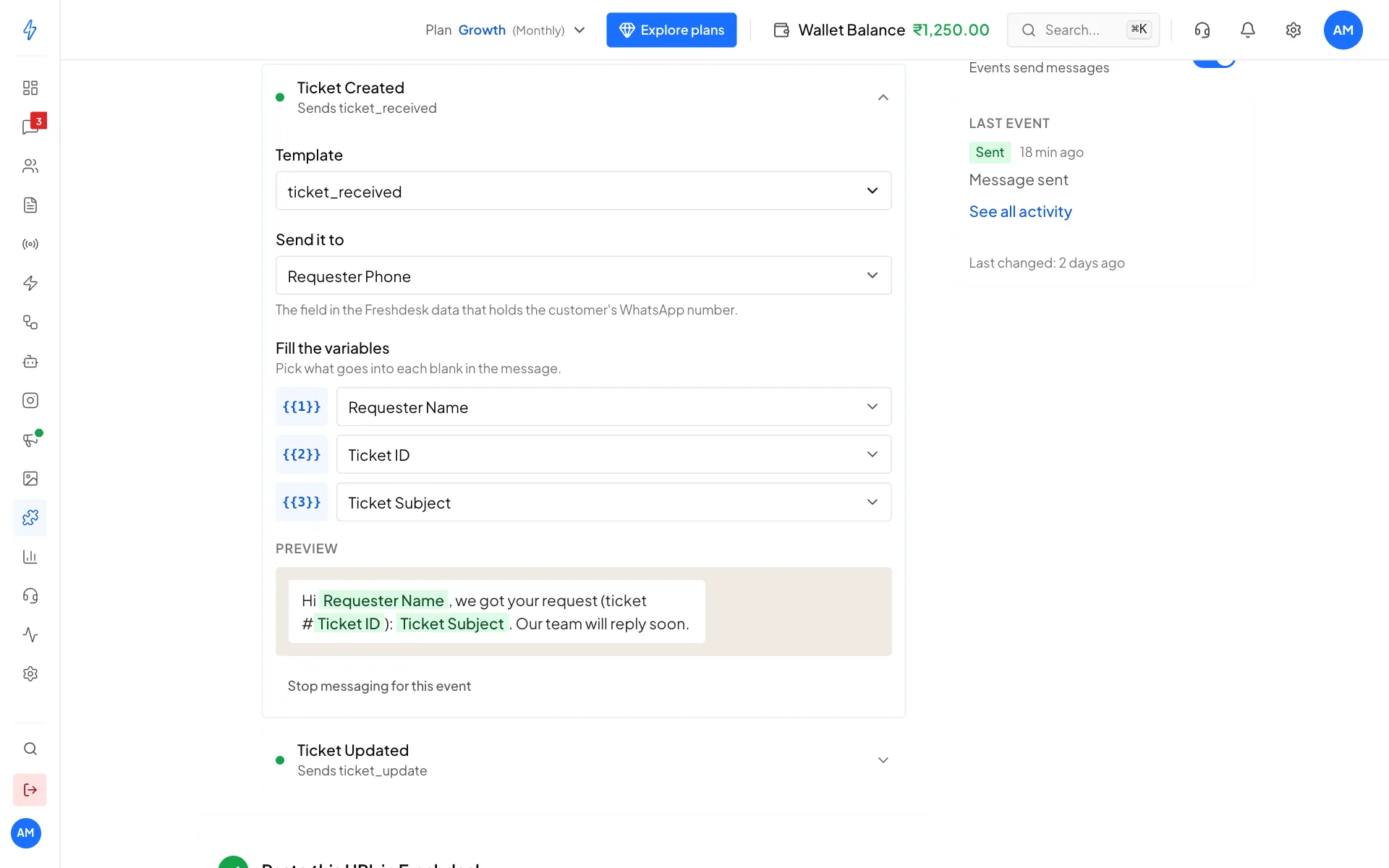This screenshot has width=1389, height=868.
Task: Open the Instagram icon in sidebar
Action: (x=30, y=400)
